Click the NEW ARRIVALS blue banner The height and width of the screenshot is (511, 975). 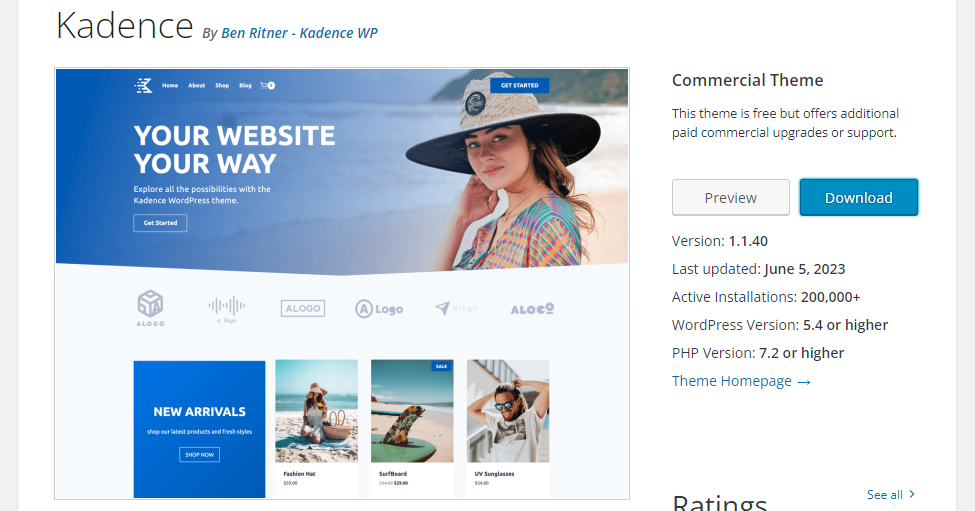pos(200,429)
